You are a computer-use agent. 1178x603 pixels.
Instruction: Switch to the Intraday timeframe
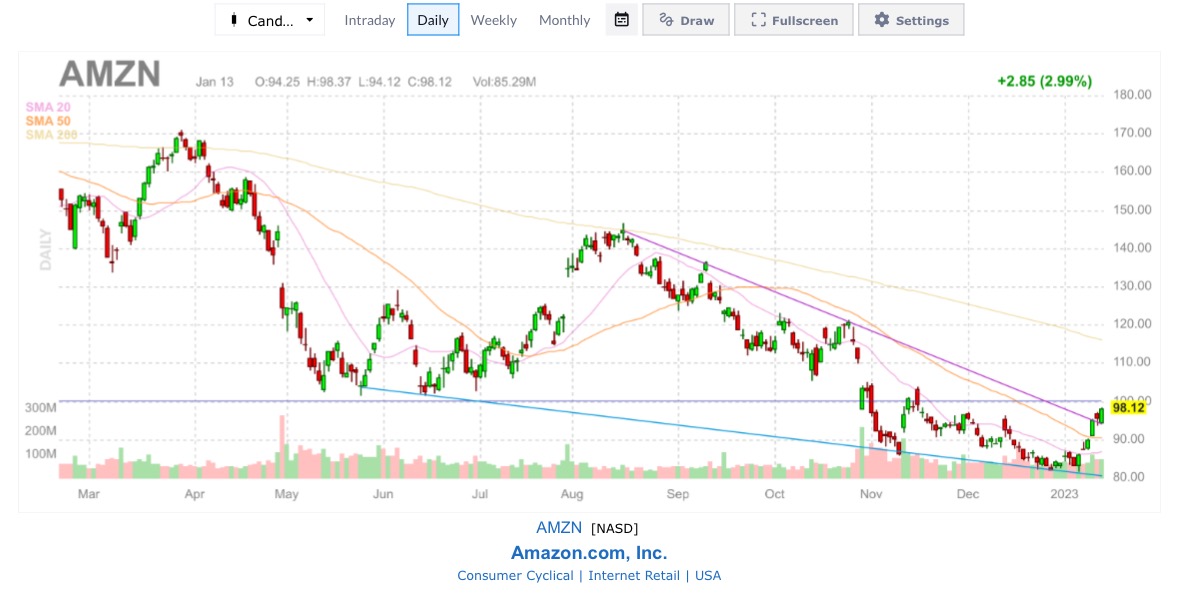(x=370, y=20)
